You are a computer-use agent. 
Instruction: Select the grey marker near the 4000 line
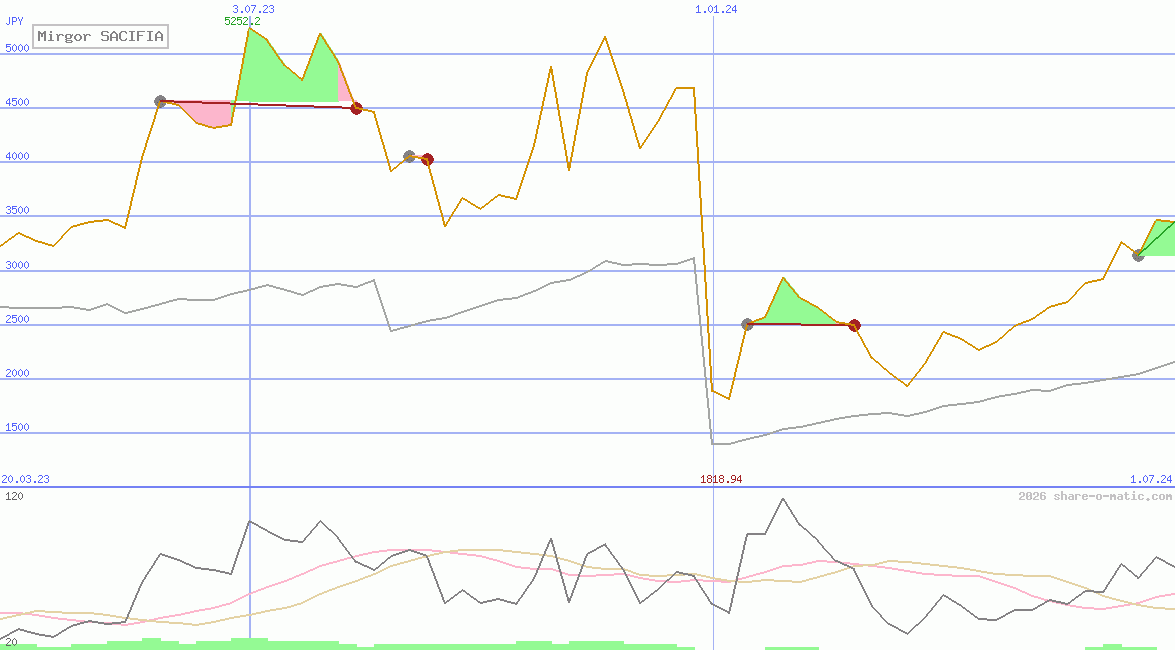click(x=409, y=156)
